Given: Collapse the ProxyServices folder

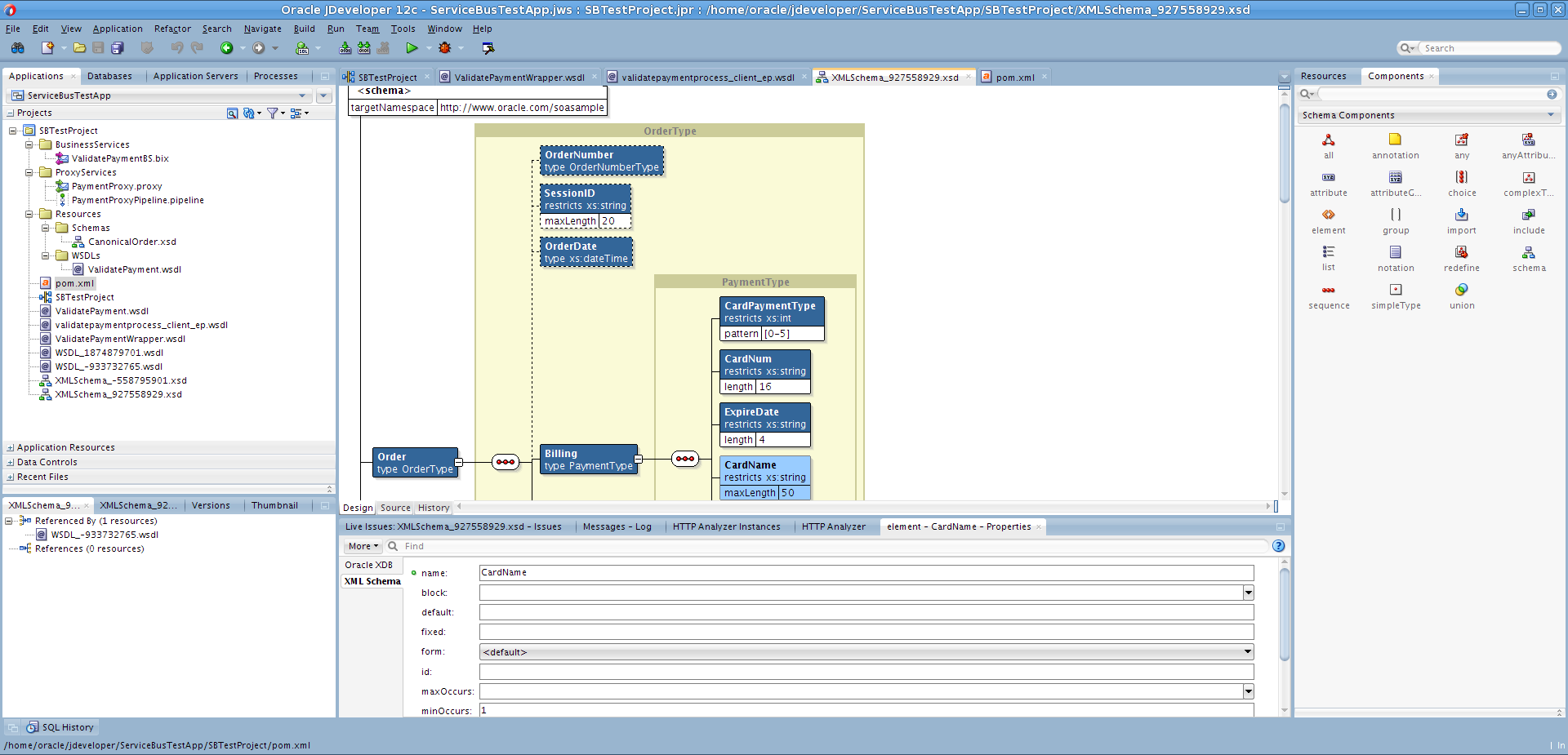Looking at the screenshot, I should [29, 172].
